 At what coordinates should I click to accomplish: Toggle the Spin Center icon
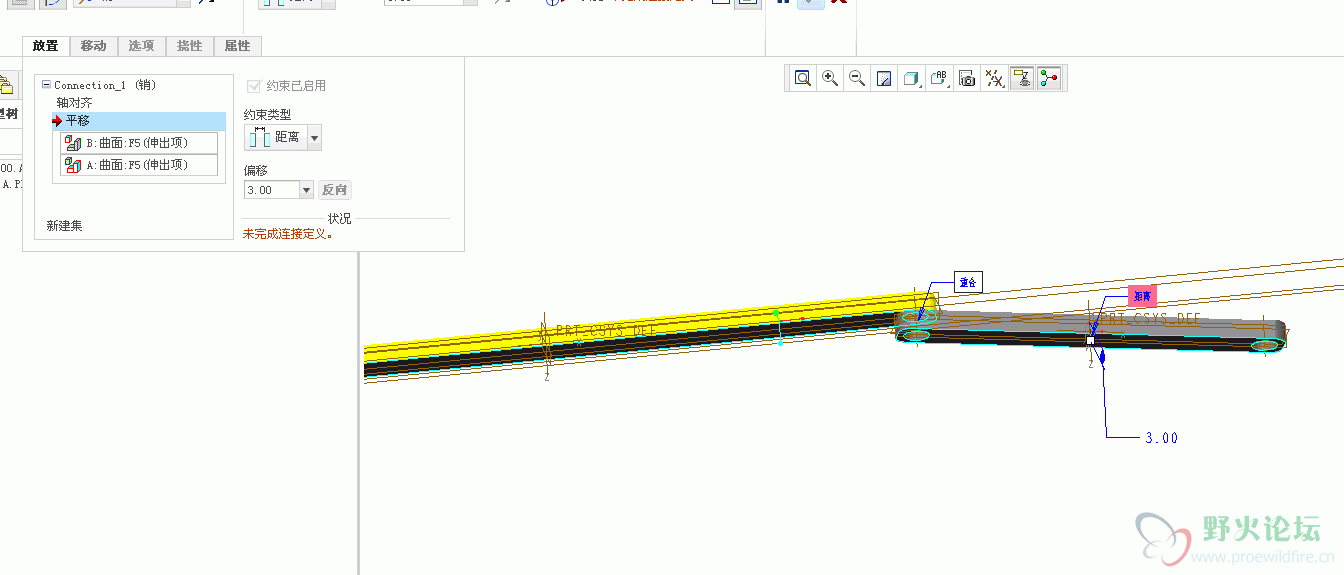[1048, 78]
